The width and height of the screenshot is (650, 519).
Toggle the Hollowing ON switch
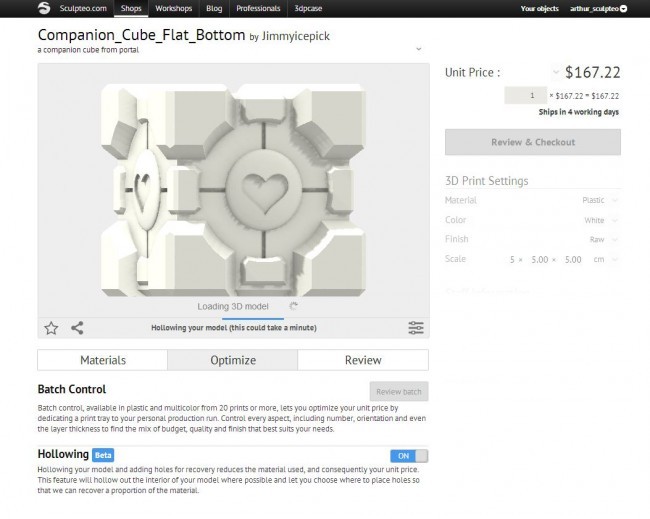click(x=409, y=456)
